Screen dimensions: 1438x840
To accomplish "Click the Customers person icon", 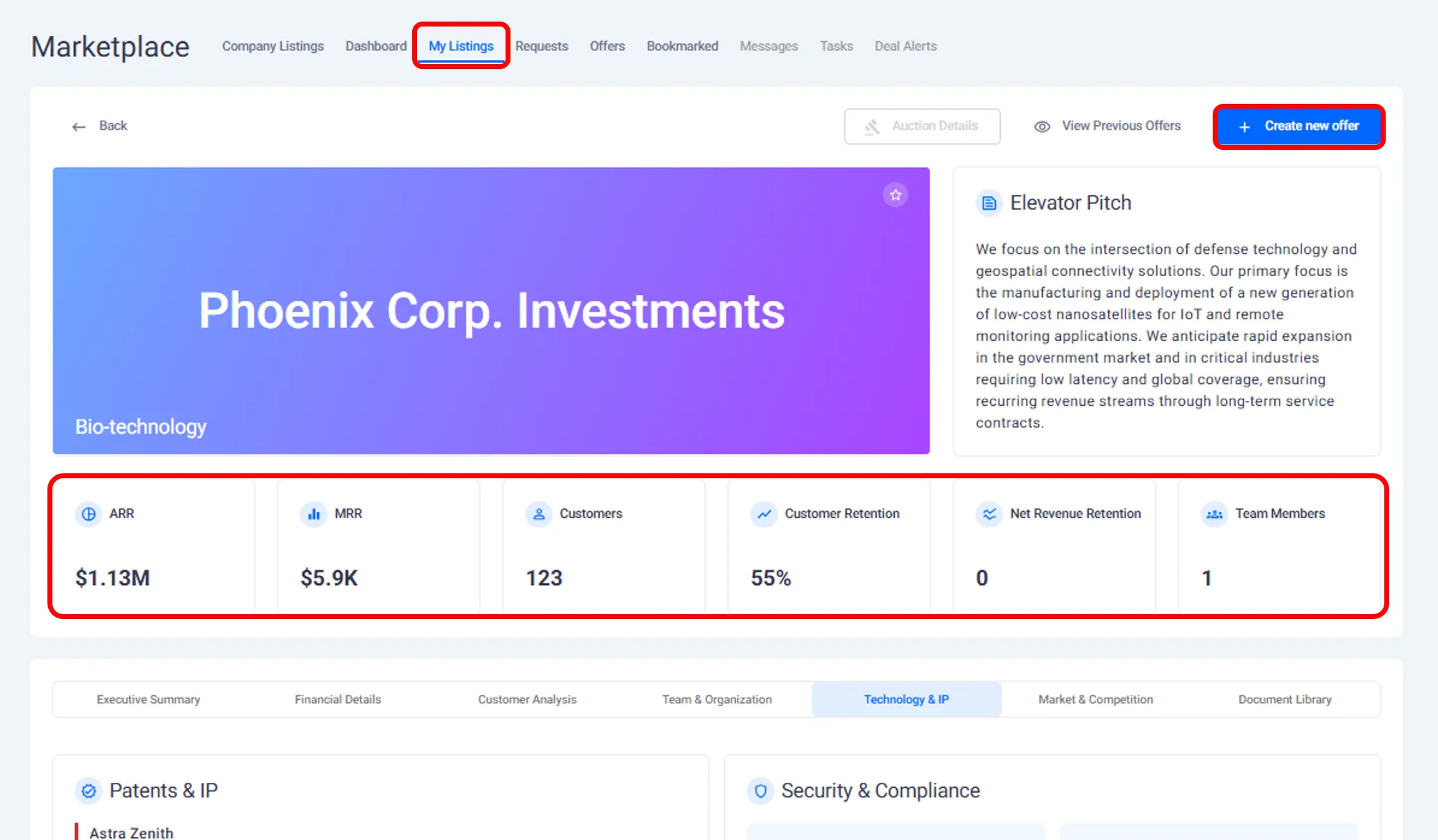I will coord(538,514).
